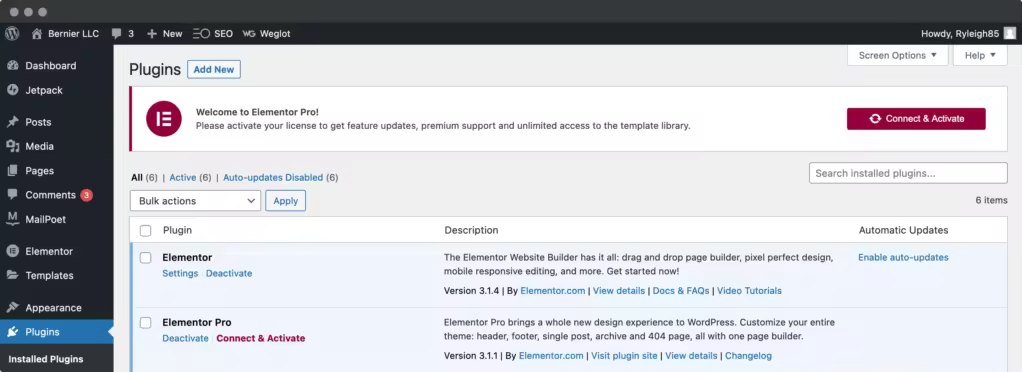
Task: Click Connect & Activate link under Elementor Pro
Action: 261,338
